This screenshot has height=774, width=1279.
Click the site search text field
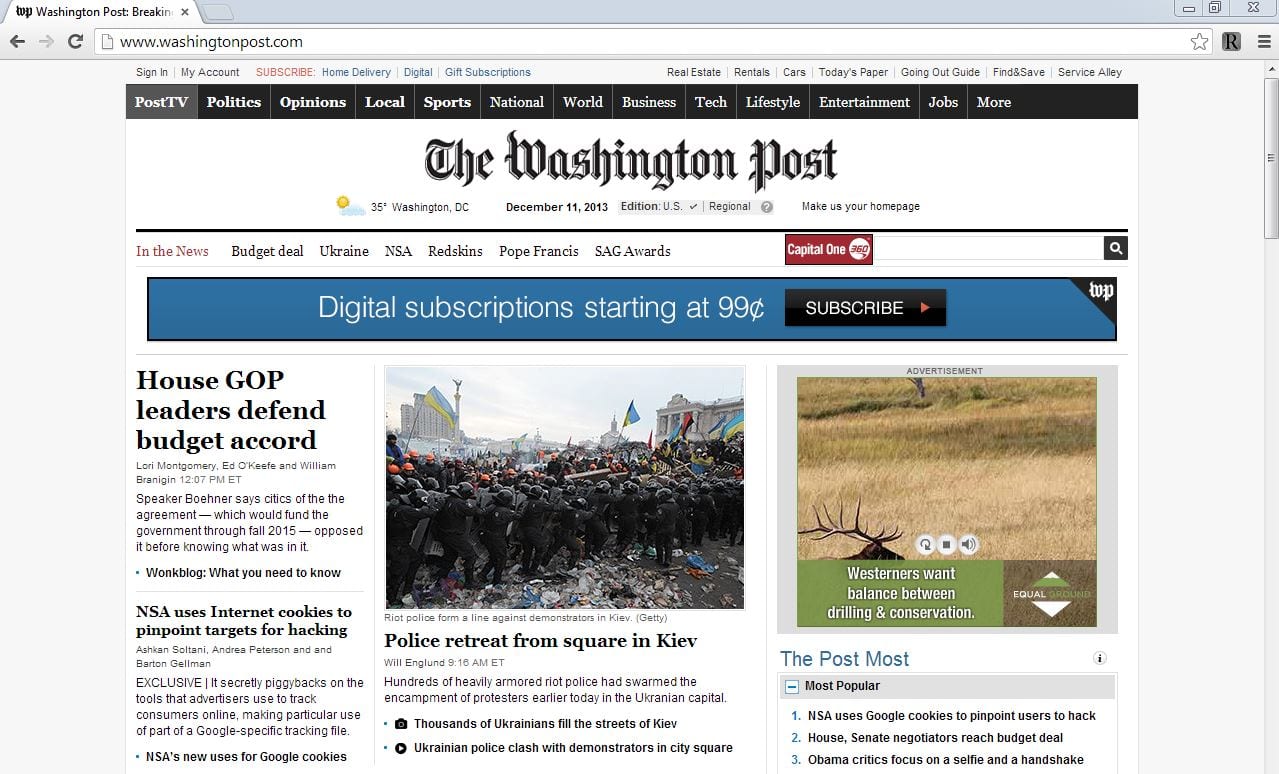(988, 249)
